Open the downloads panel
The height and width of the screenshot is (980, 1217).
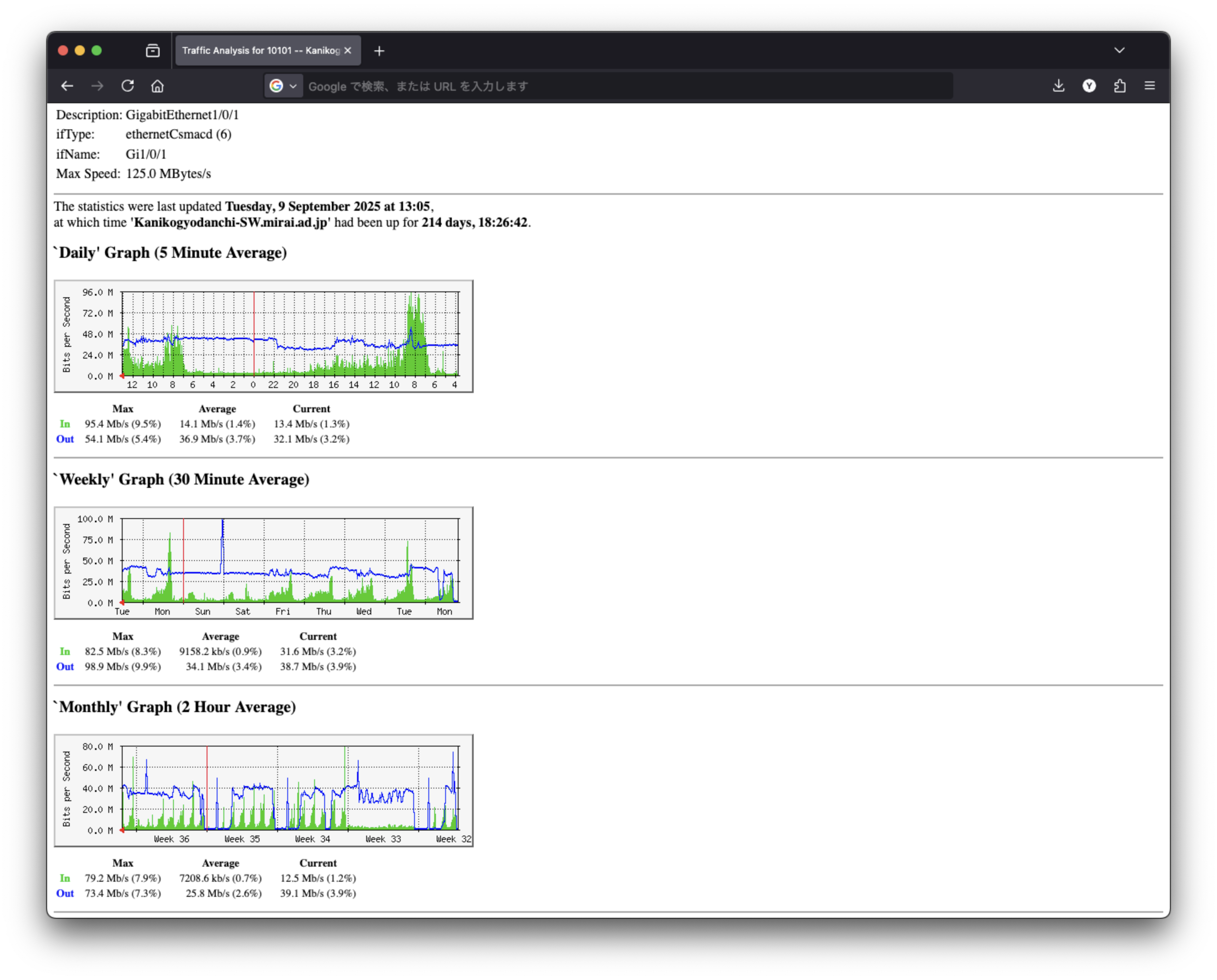[x=1058, y=86]
